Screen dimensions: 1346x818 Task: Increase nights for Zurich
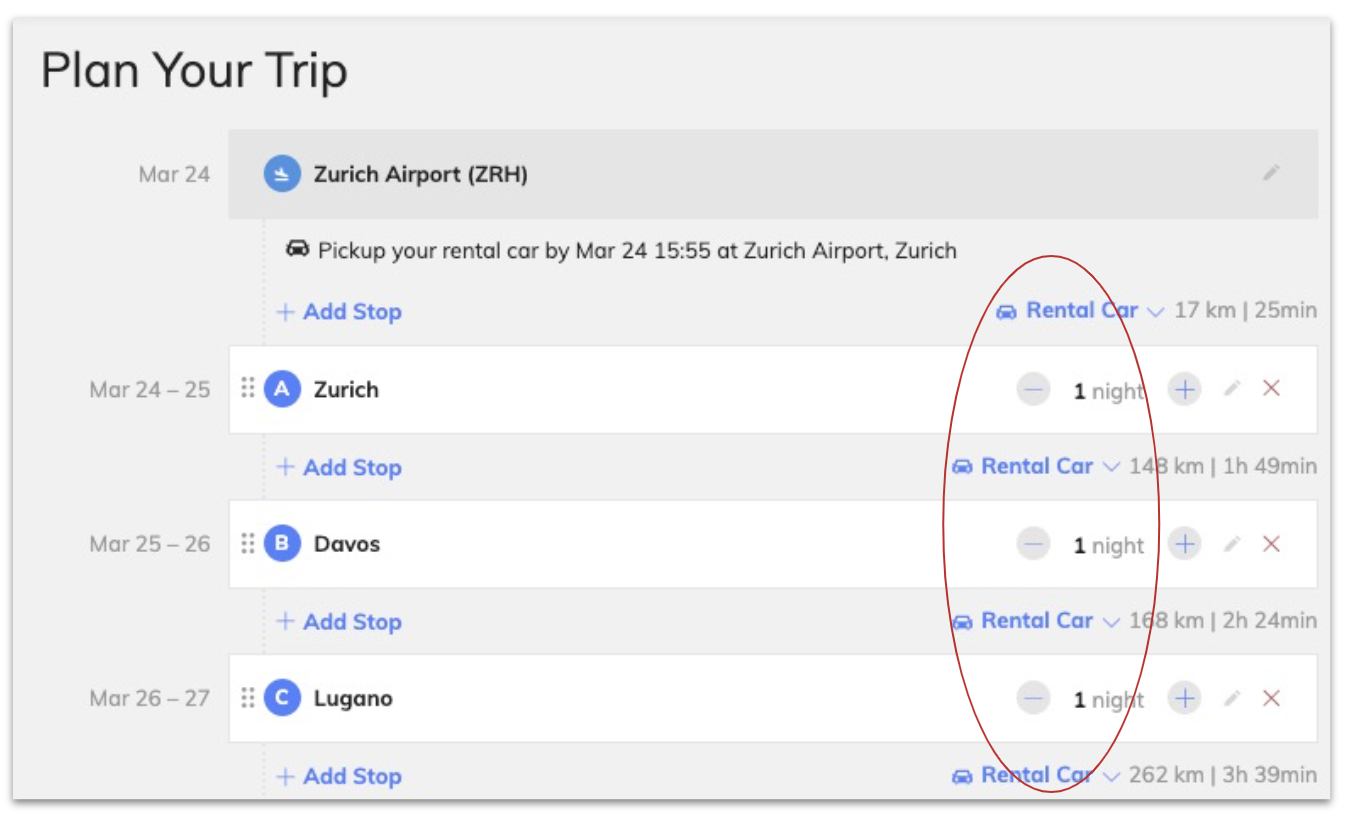click(x=1184, y=389)
